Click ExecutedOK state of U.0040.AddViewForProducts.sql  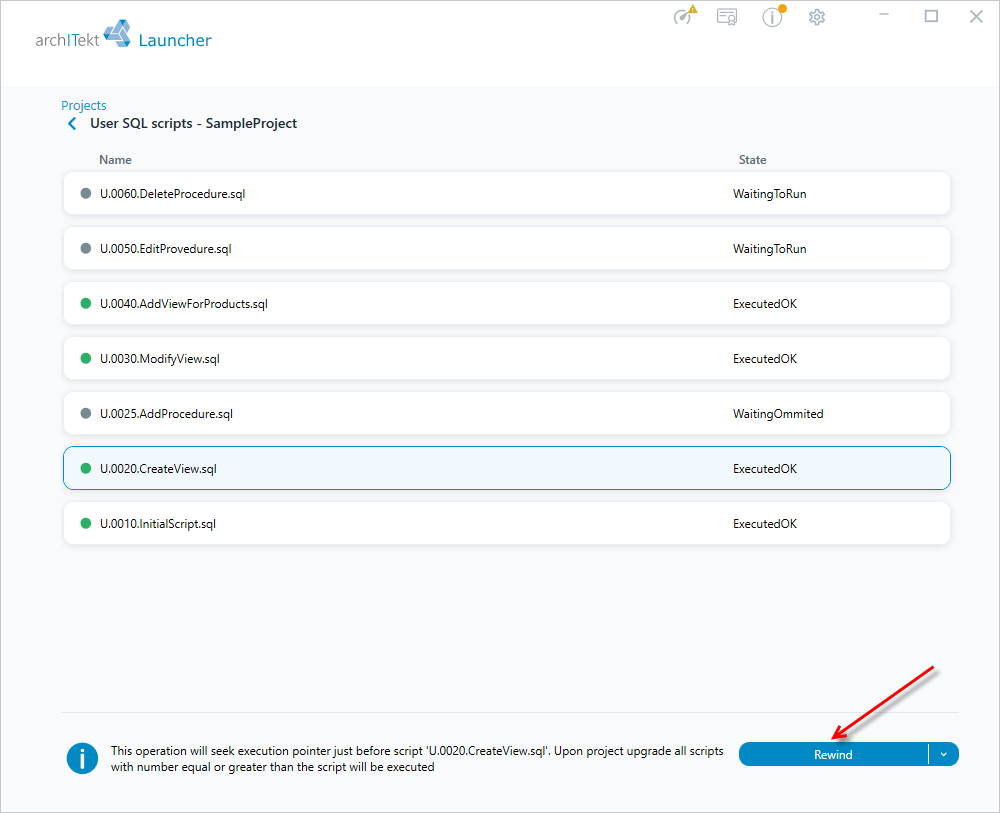coord(765,304)
